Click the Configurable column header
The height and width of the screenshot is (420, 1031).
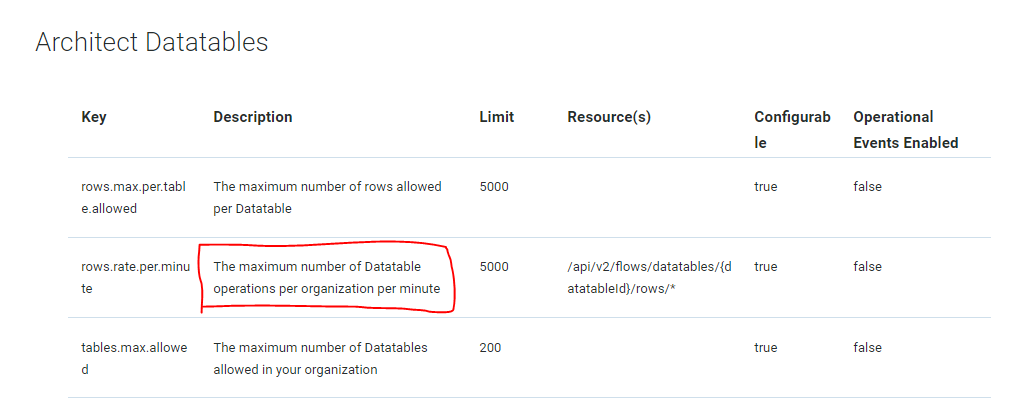(792, 129)
